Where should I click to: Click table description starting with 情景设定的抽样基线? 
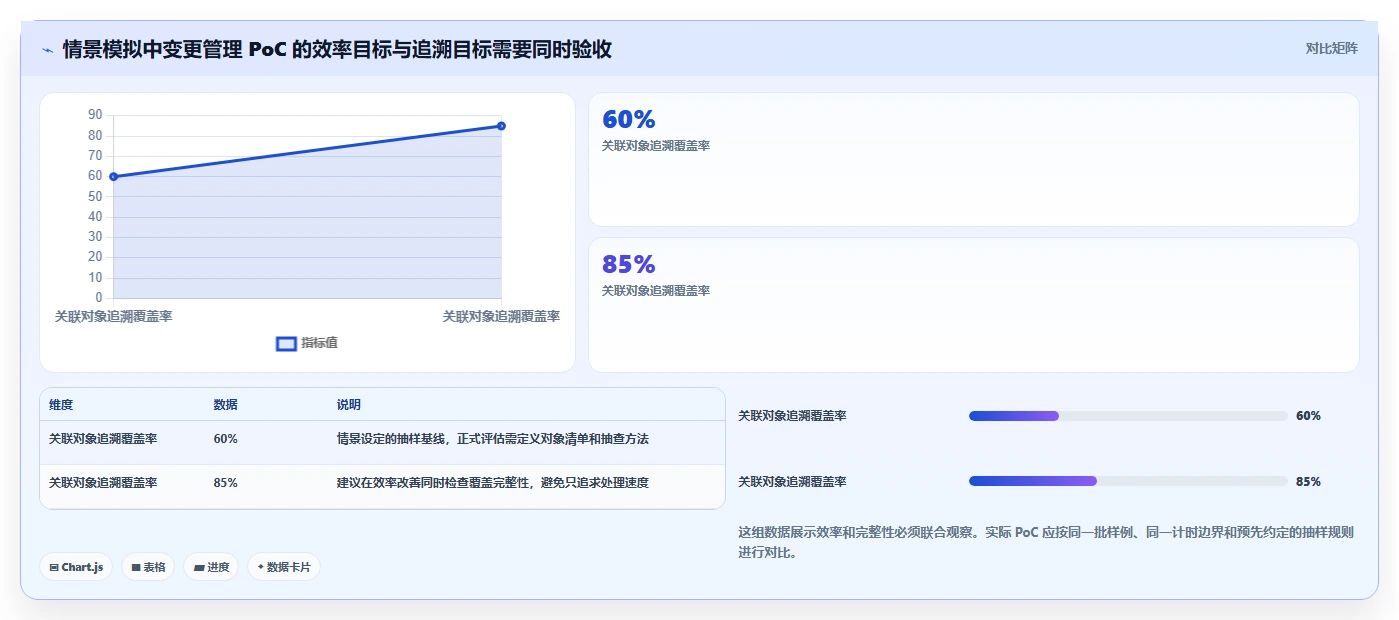pyautogui.click(x=493, y=439)
